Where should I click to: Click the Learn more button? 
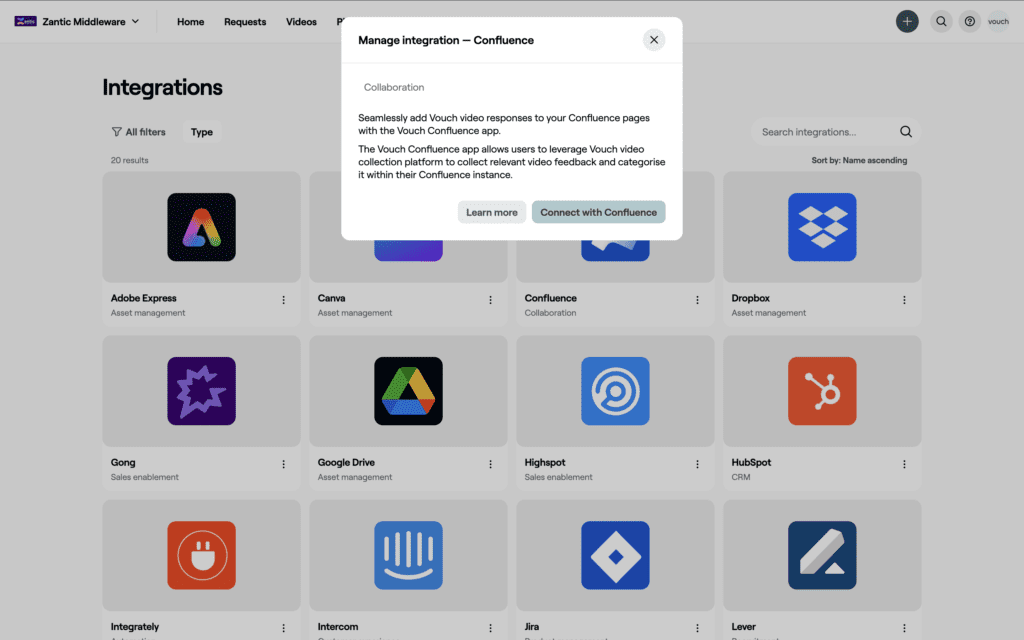(x=492, y=212)
